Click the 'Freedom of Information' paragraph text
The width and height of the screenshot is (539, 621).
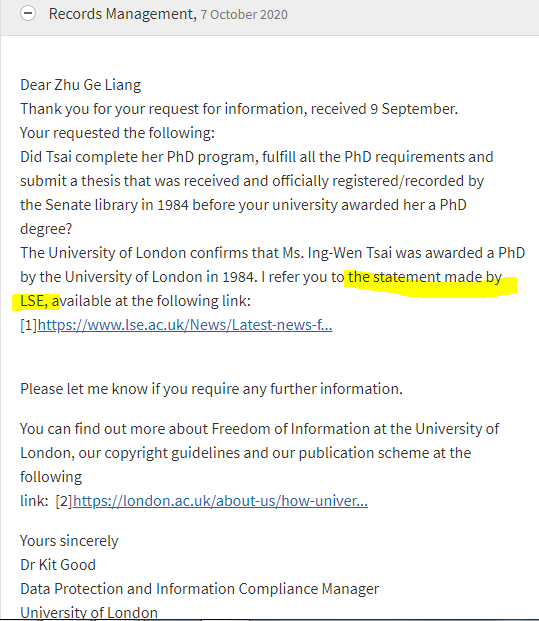coord(259,453)
